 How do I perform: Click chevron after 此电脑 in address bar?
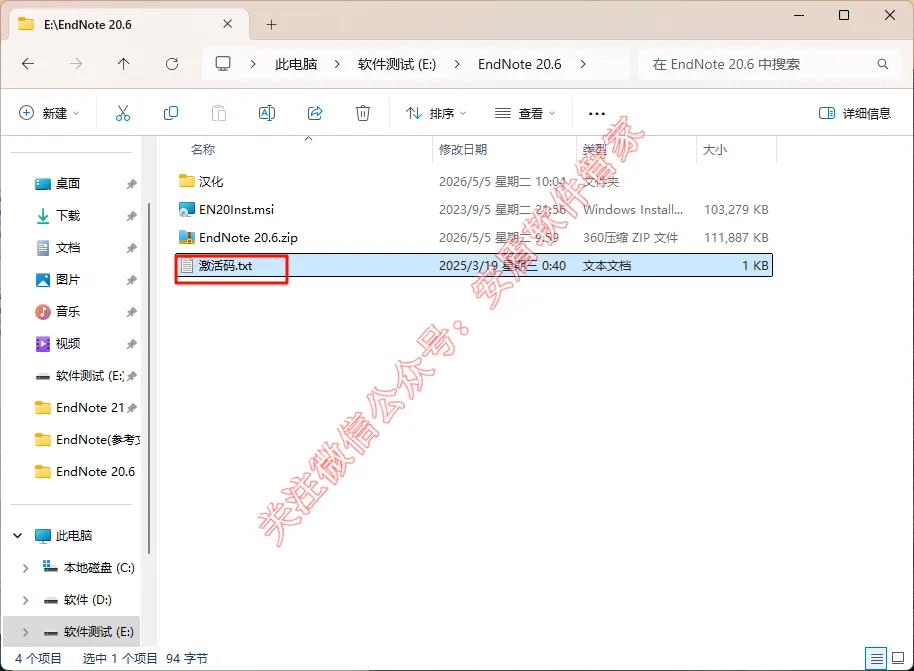point(337,64)
